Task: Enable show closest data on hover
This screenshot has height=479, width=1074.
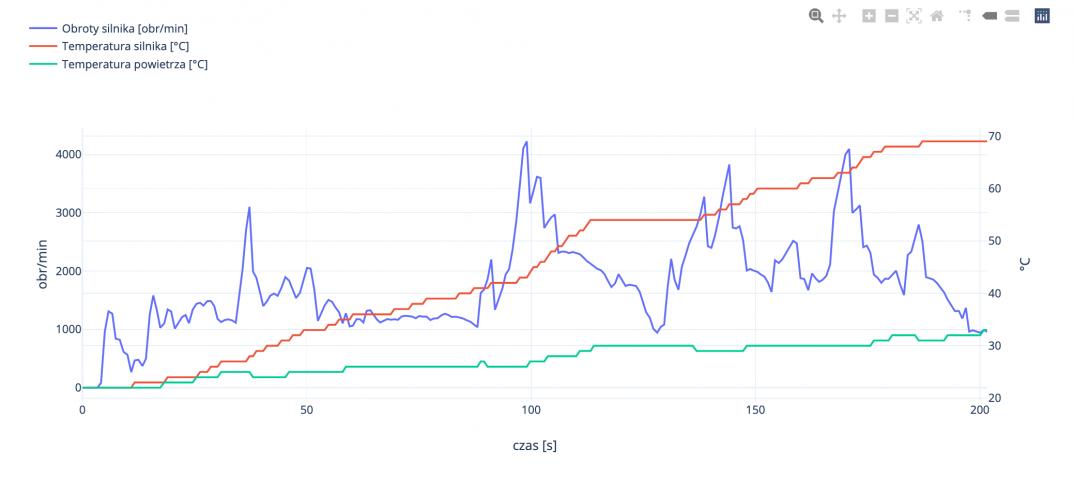Action: [x=989, y=16]
